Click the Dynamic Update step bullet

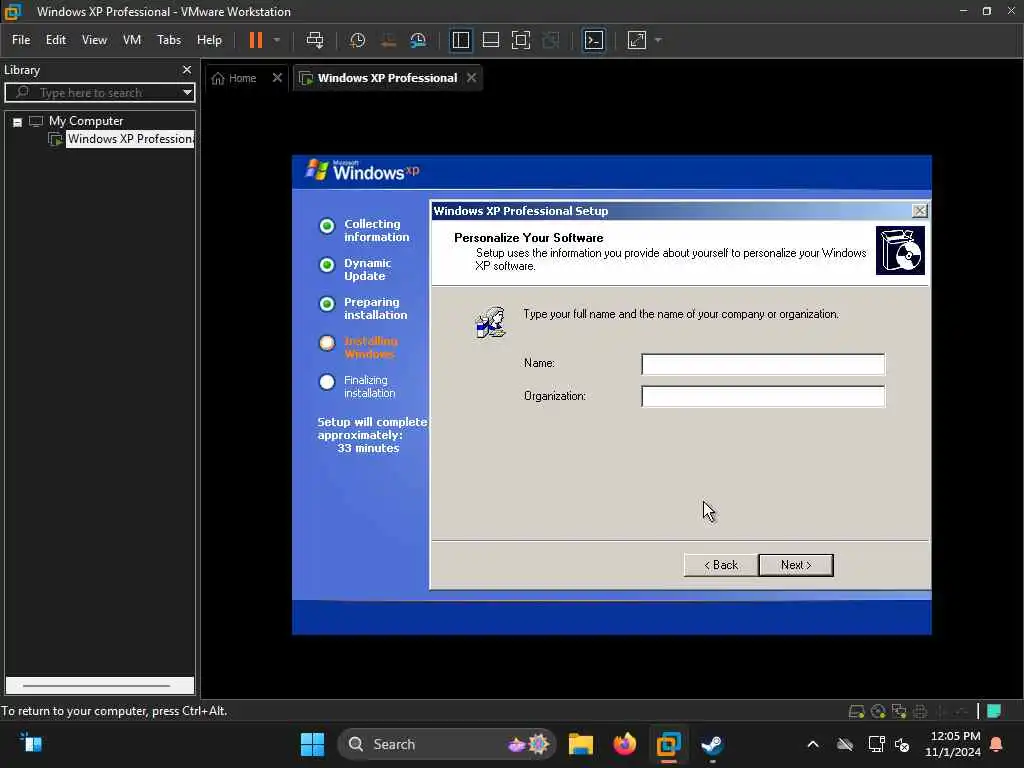click(x=327, y=265)
